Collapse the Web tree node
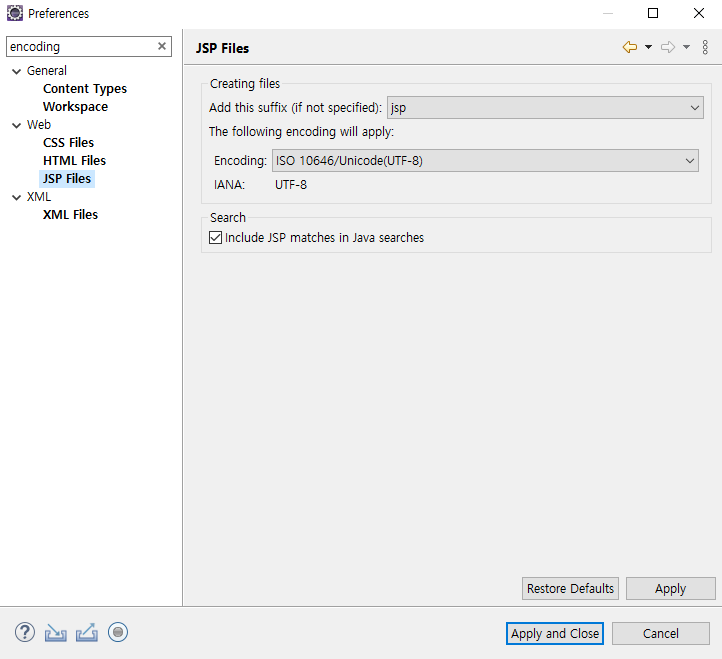 tap(17, 125)
